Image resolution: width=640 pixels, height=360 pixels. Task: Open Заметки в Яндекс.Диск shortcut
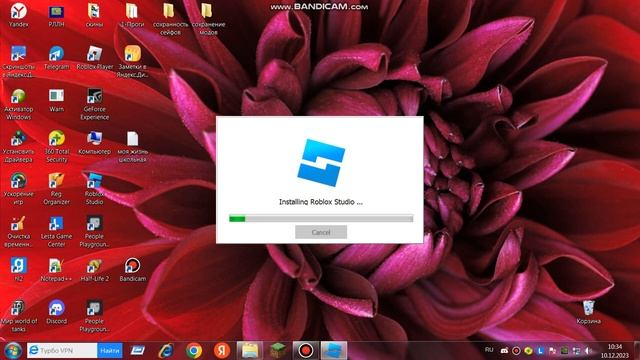click(132, 62)
